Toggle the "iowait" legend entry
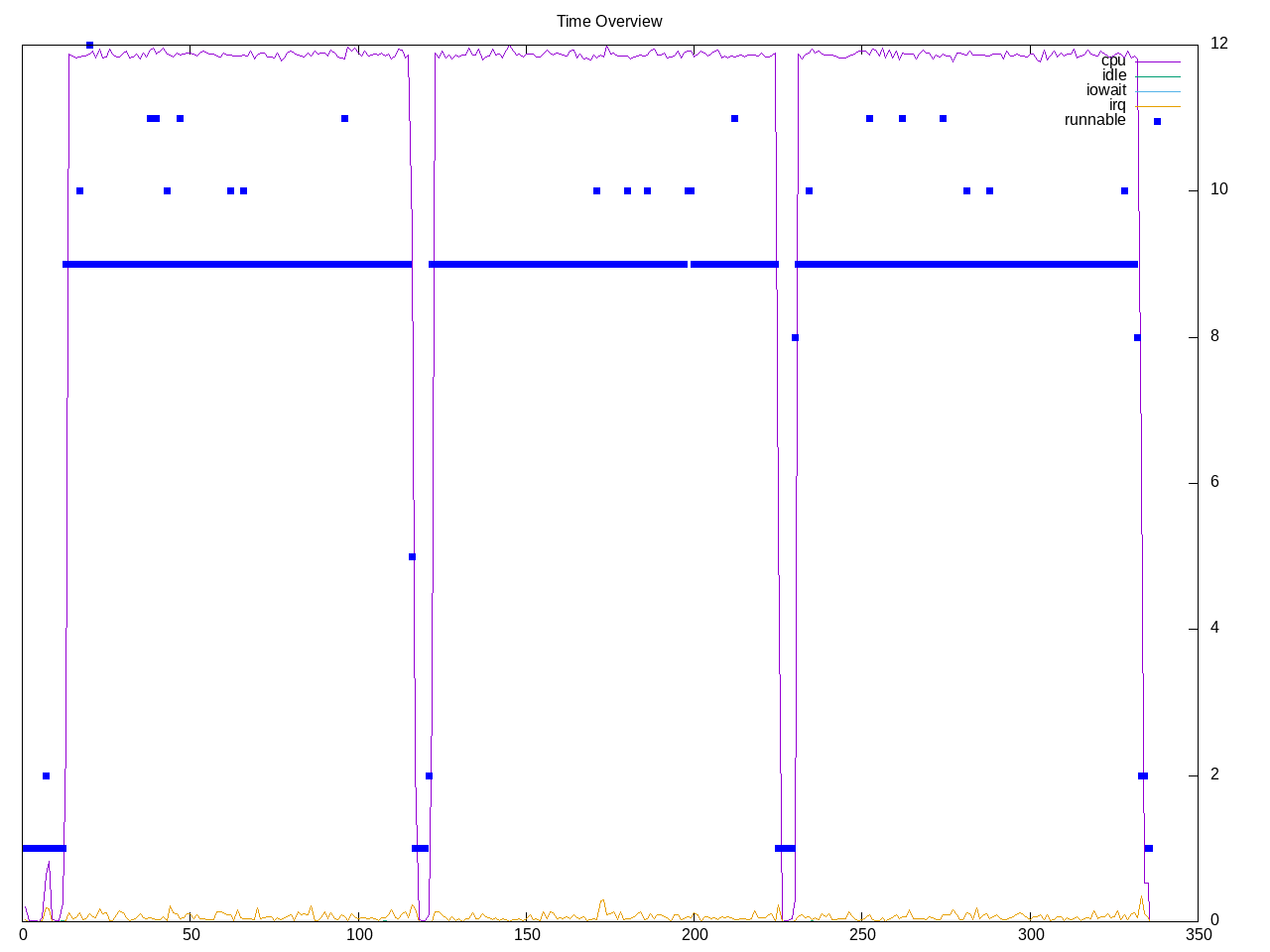 pyautogui.click(x=1105, y=90)
